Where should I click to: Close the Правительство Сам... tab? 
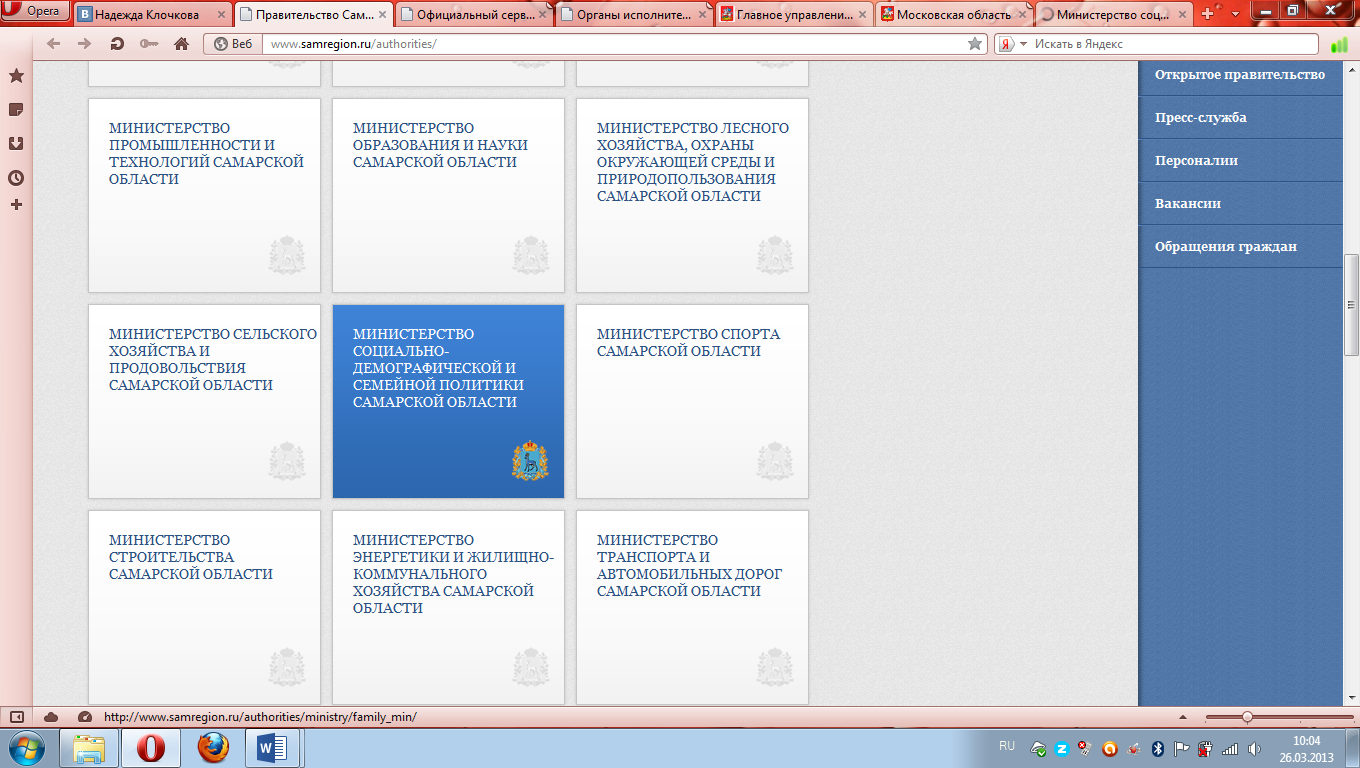point(380,15)
